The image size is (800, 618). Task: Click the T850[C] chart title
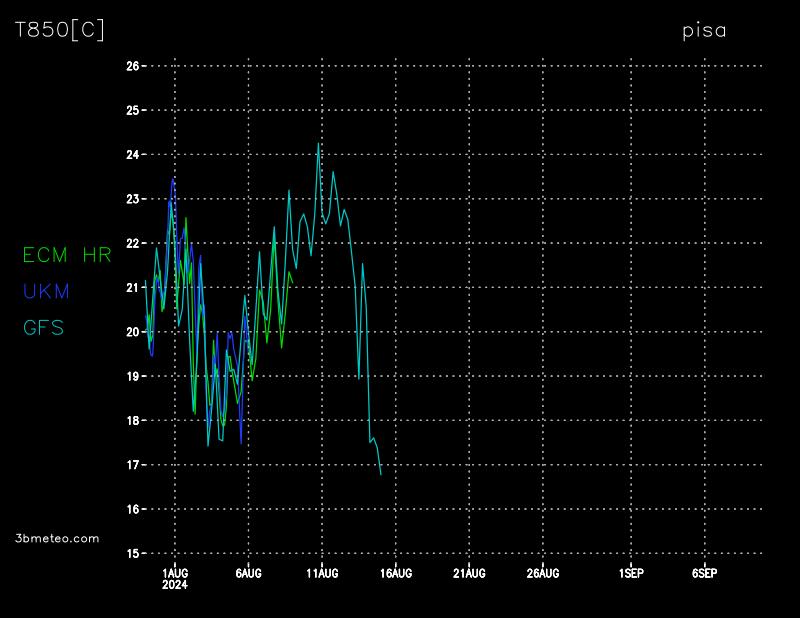click(59, 30)
